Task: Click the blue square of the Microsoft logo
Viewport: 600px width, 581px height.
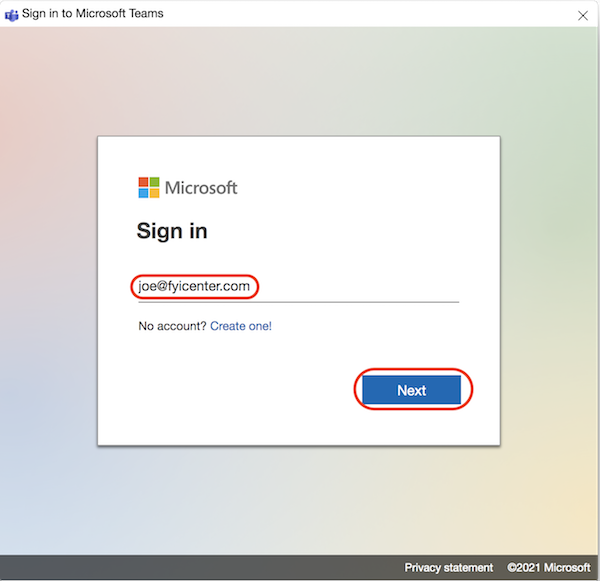Action: coord(143,194)
